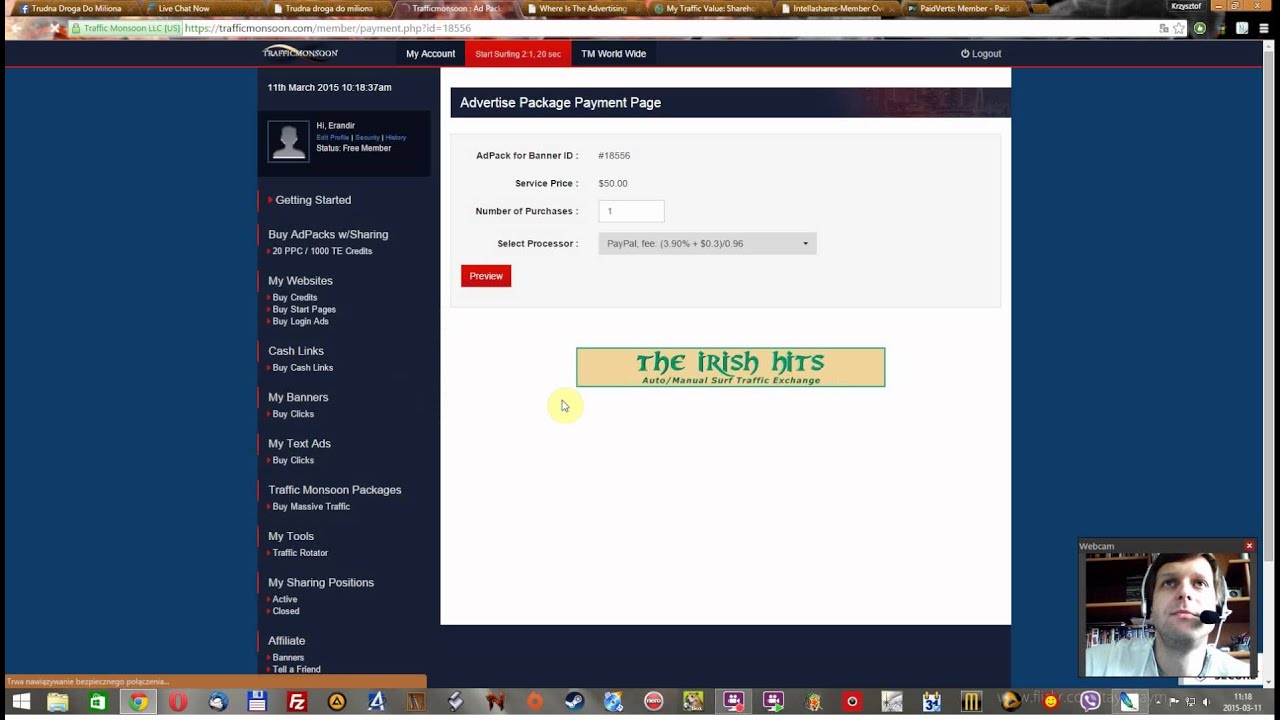
Task: Open the My Banners sidebar section
Action: (x=298, y=397)
